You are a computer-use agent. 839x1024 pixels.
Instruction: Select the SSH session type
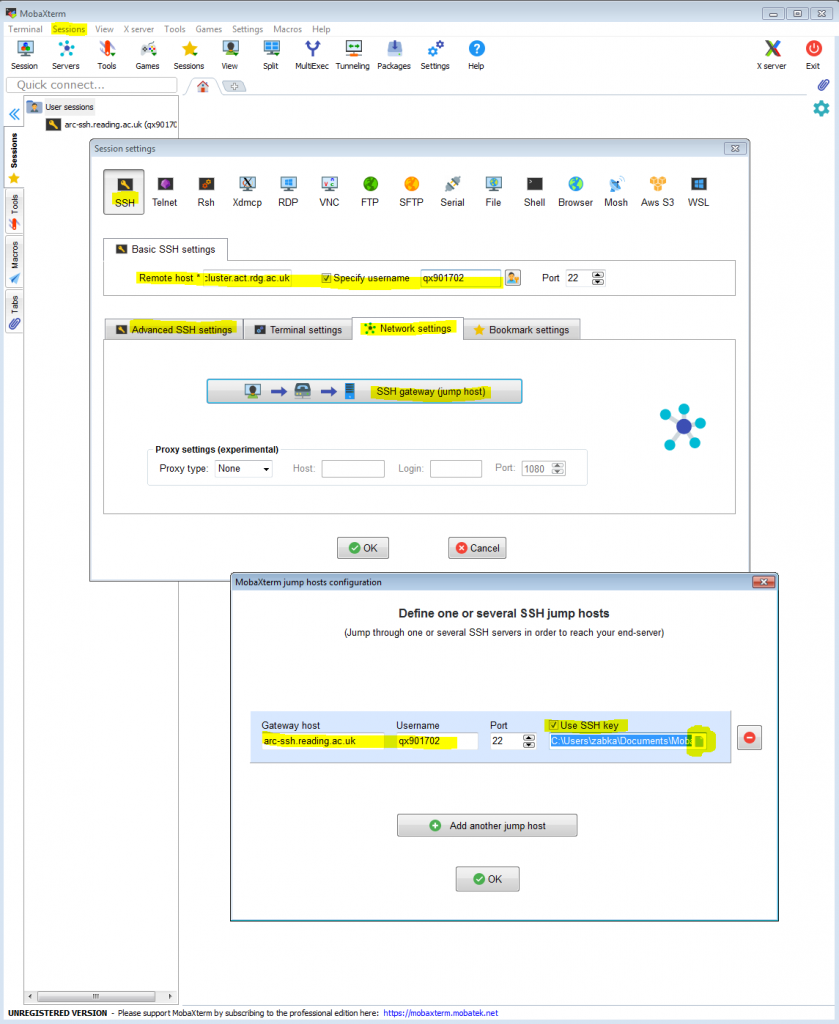click(x=123, y=191)
